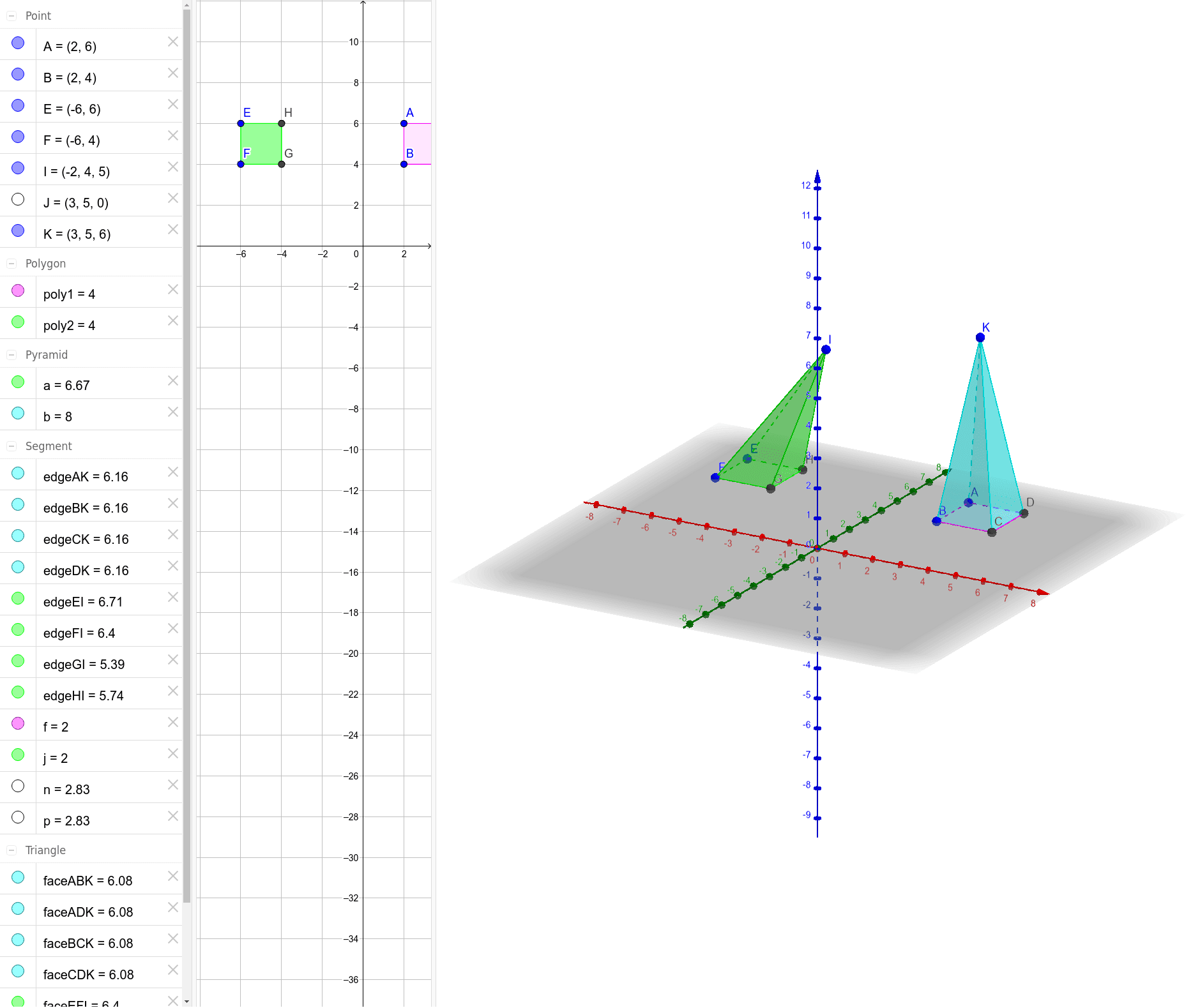Show hidden segment p
The width and height of the screenshot is (1200, 1008).
(18, 817)
